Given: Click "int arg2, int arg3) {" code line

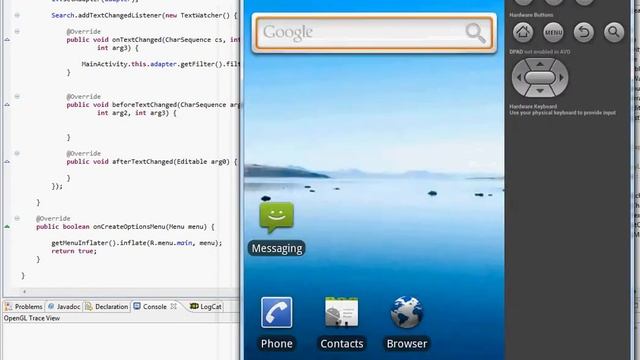Looking at the screenshot, I should coord(137,113).
